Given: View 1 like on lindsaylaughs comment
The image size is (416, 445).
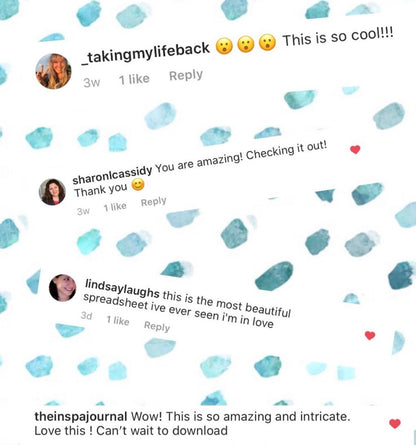Looking at the screenshot, I should coord(118,321).
